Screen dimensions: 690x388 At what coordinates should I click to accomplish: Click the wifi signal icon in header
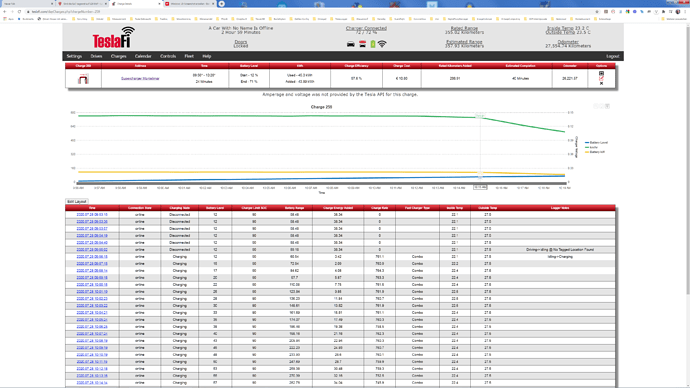point(382,44)
